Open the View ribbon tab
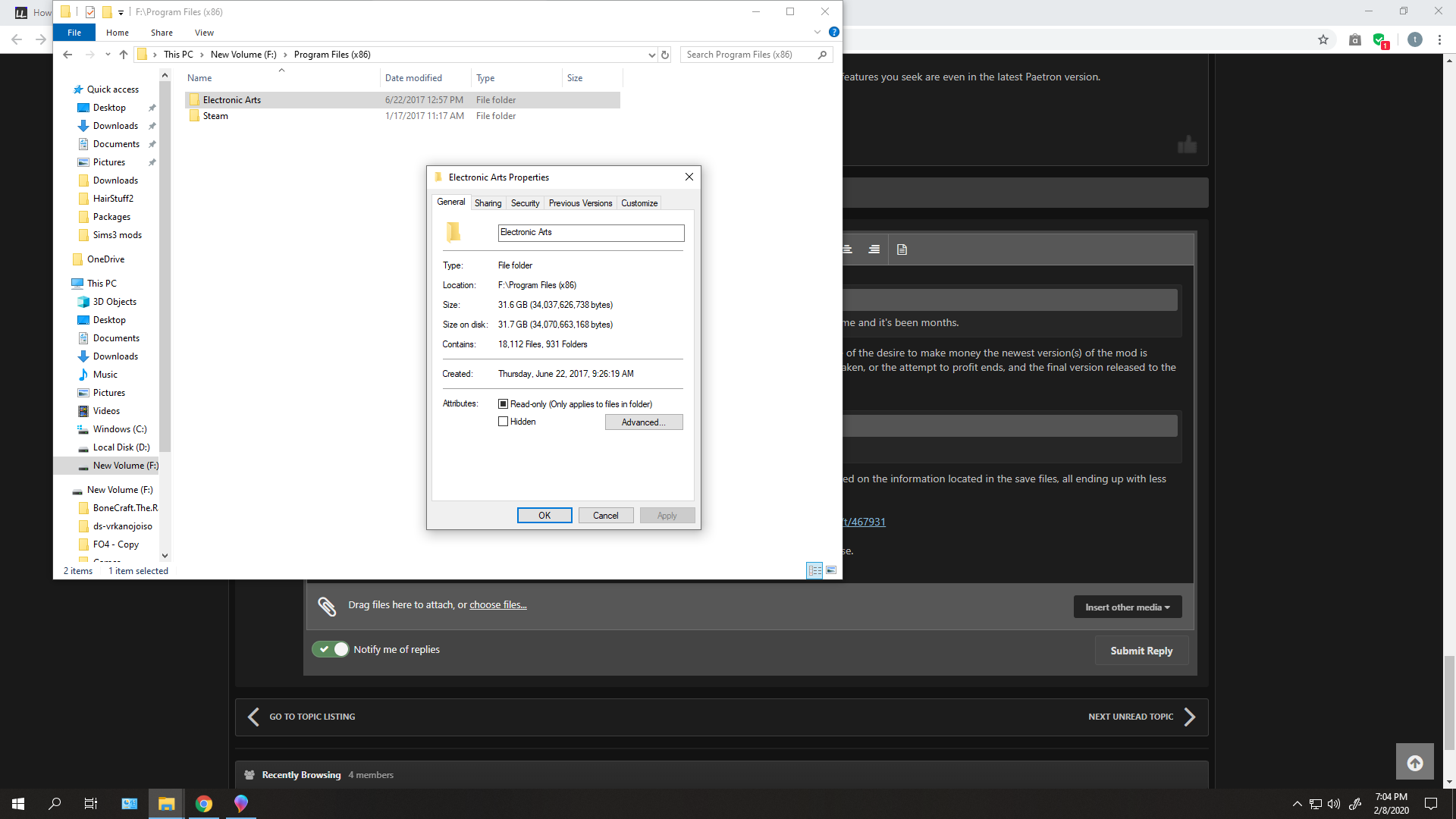 204,33
